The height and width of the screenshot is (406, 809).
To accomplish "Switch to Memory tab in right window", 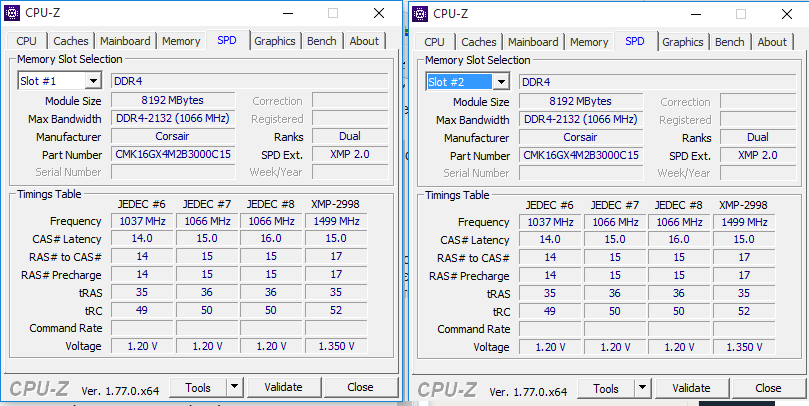I will 589,42.
